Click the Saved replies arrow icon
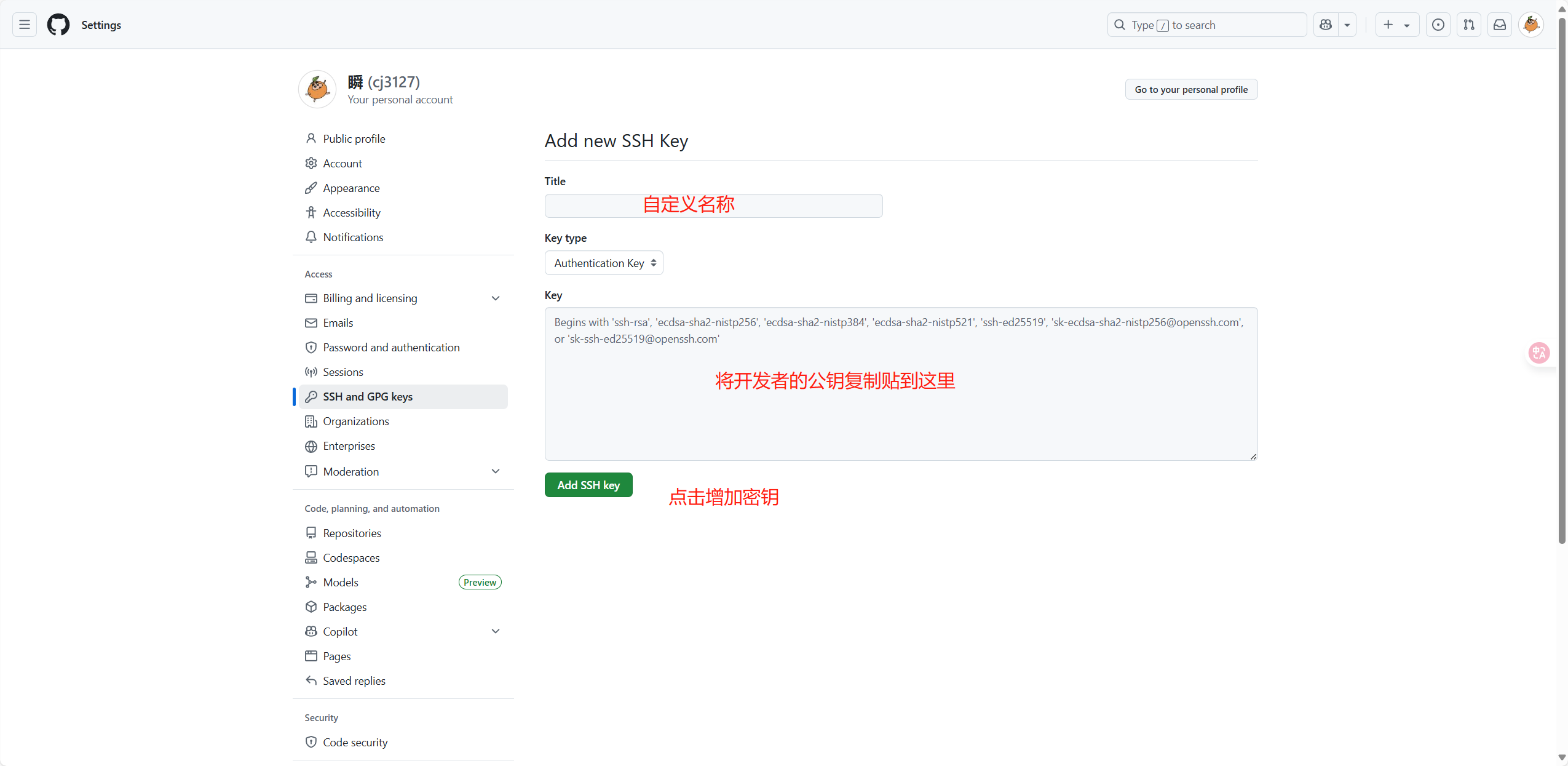Viewport: 1568px width, 766px height. point(311,680)
